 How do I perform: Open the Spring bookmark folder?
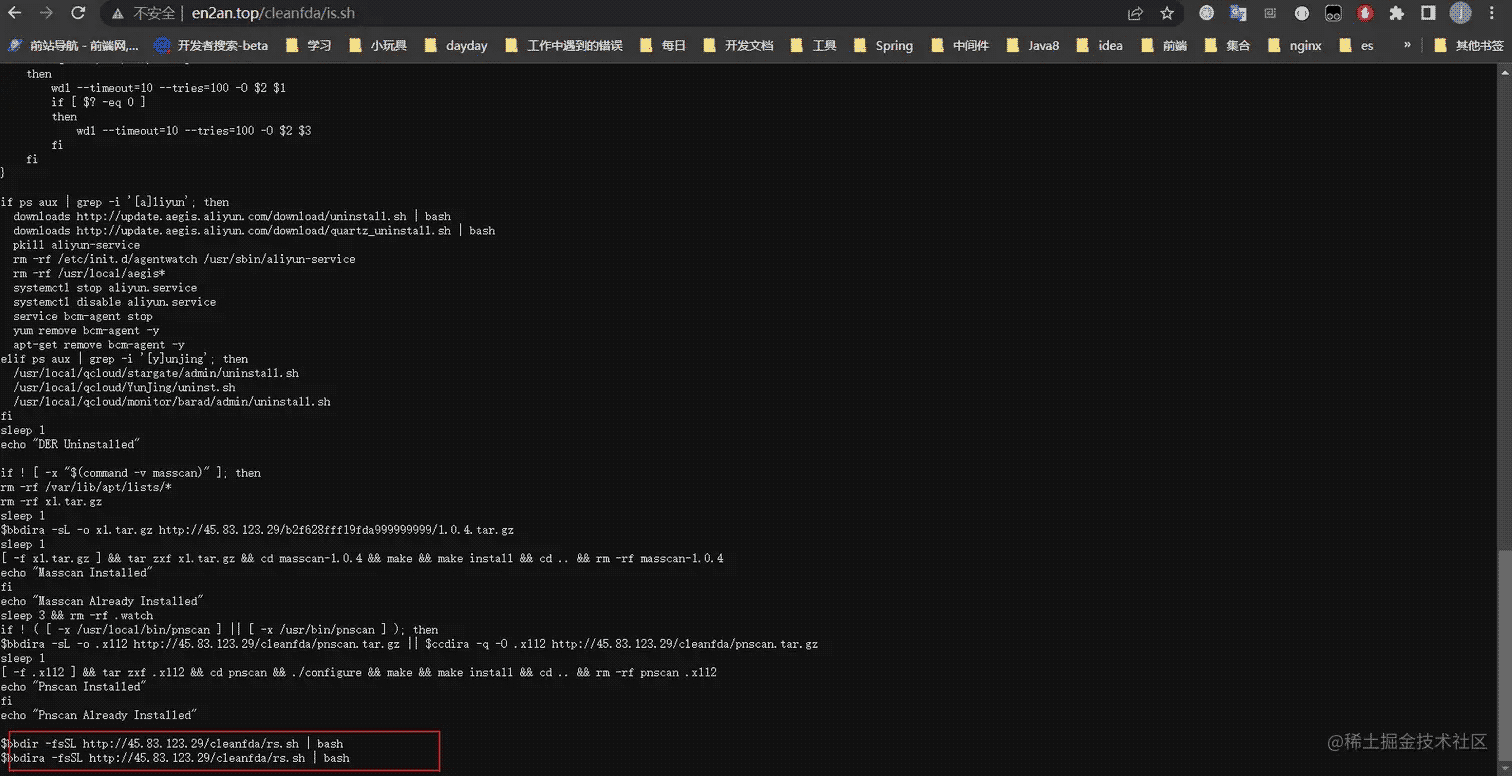point(883,45)
